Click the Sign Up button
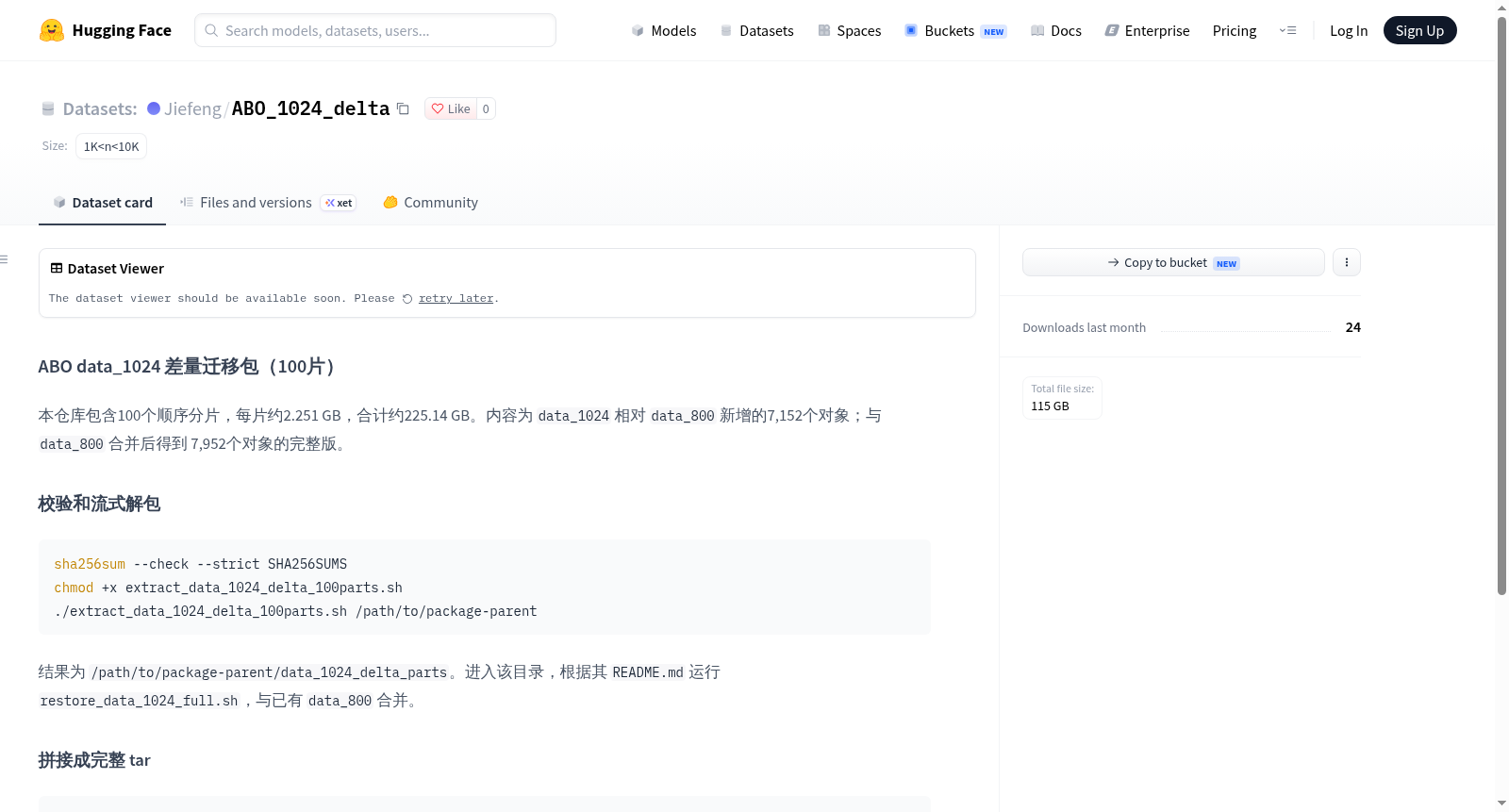Screen dimensions: 1509x812 [x=1419, y=30]
